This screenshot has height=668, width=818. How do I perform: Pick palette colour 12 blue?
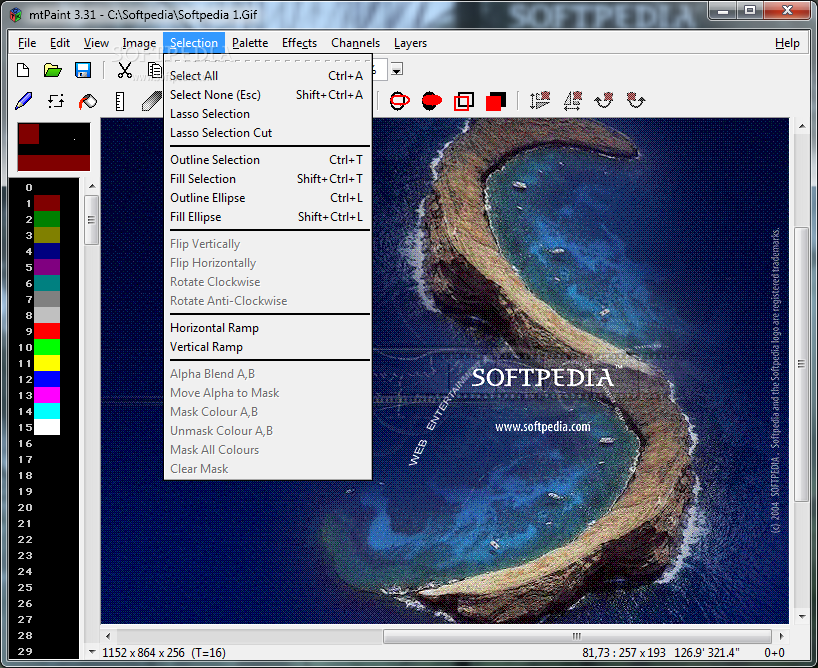click(47, 379)
